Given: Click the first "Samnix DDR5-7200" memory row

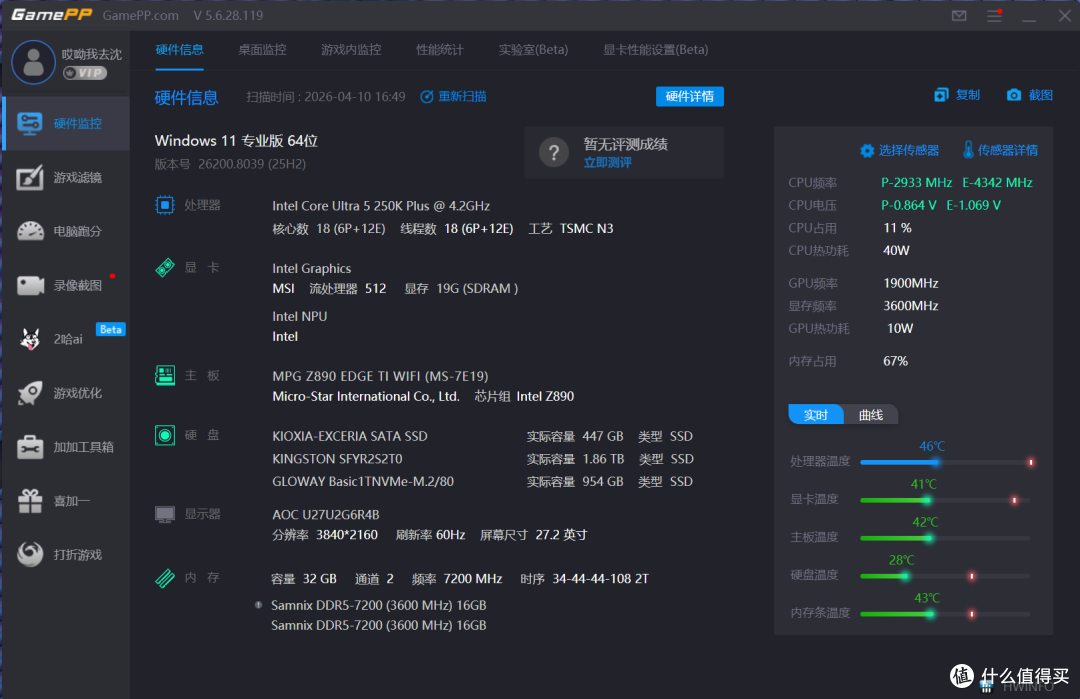Looking at the screenshot, I should [379, 605].
